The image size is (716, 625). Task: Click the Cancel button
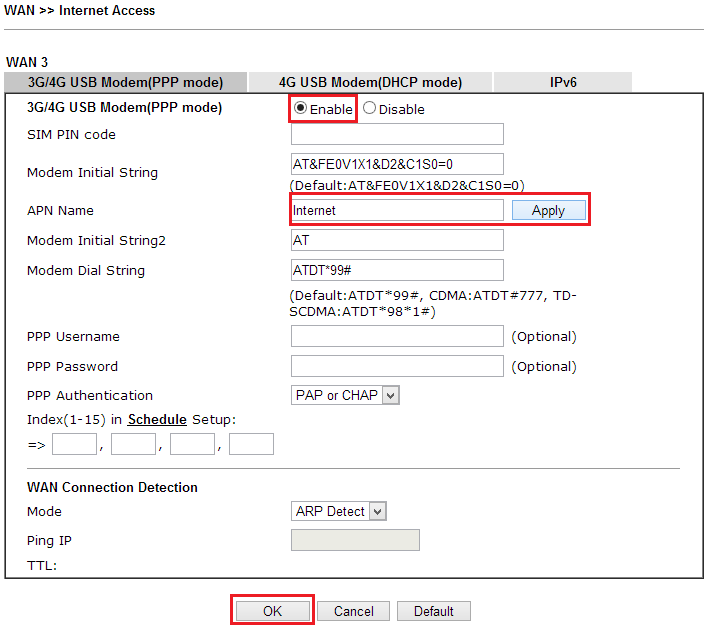[x=354, y=611]
